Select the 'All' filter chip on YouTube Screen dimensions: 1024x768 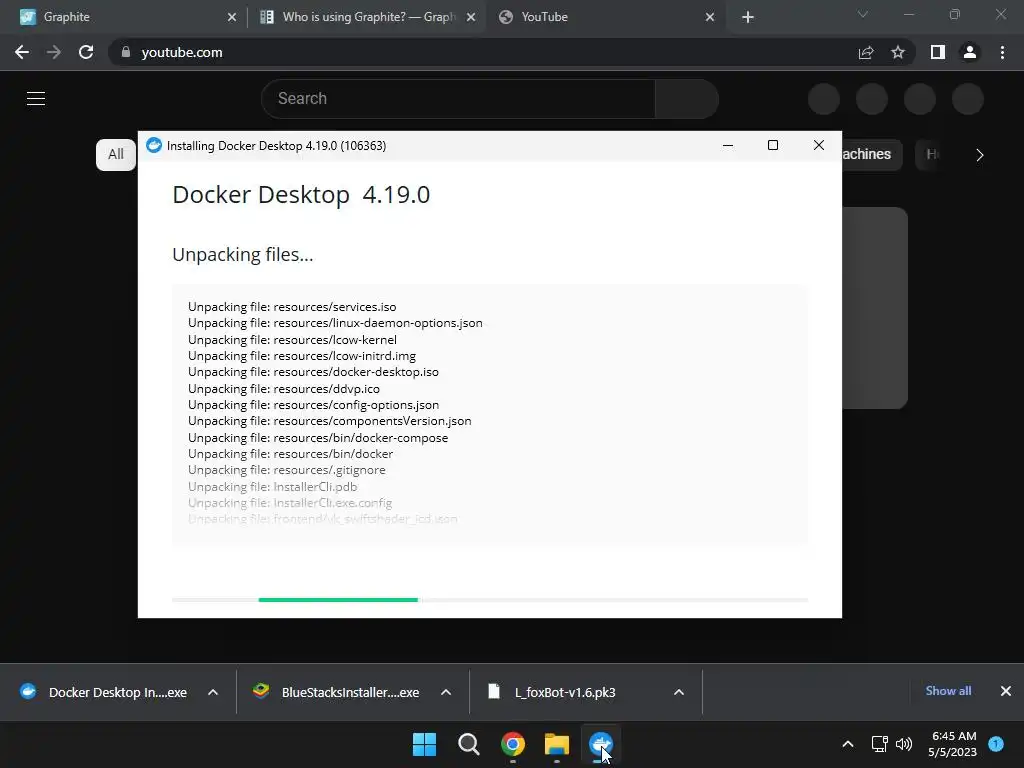tap(116, 155)
